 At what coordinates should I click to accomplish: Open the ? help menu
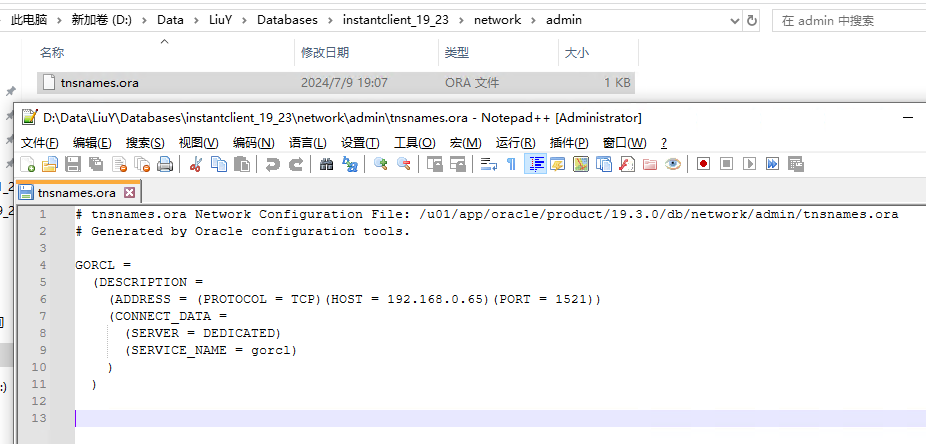point(664,143)
